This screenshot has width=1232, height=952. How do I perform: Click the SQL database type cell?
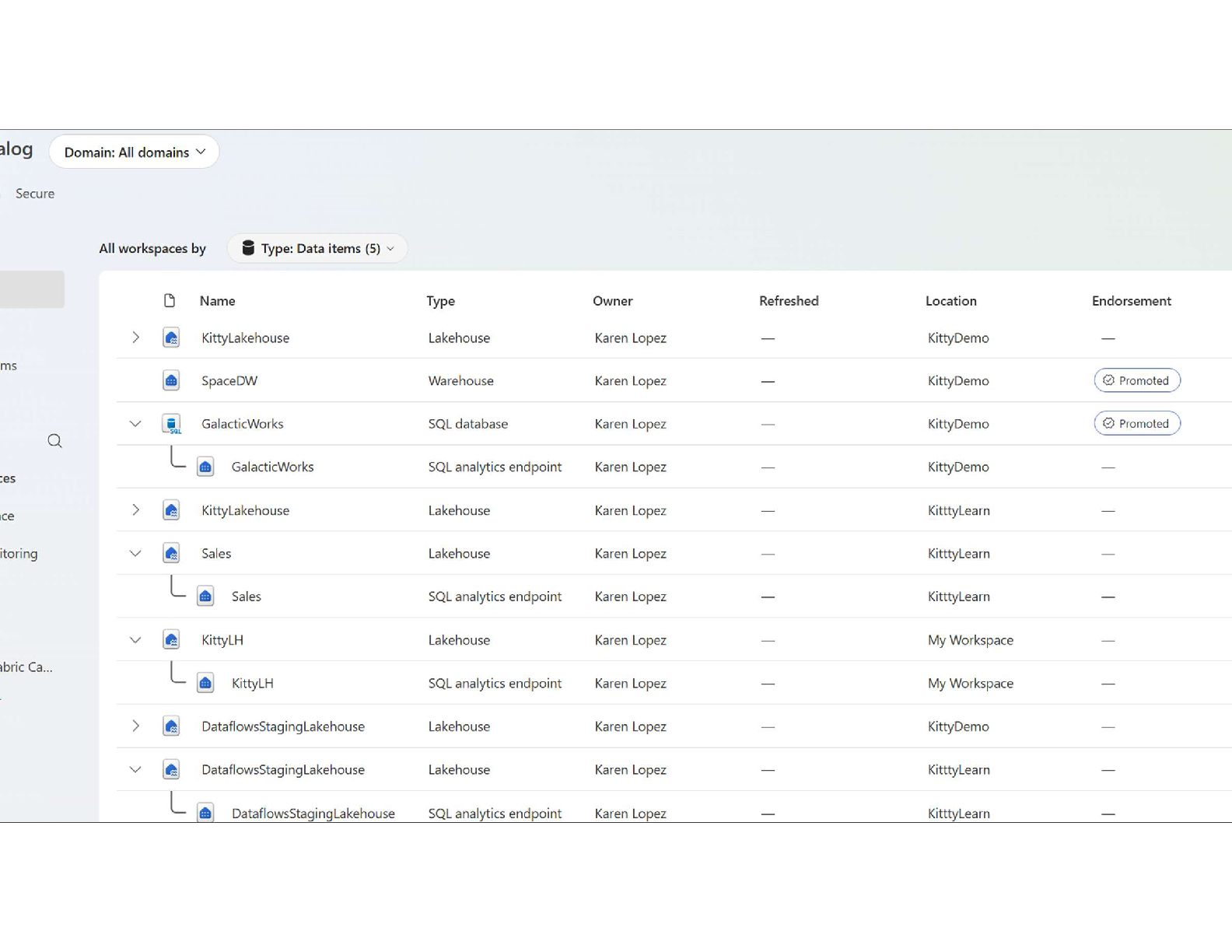point(468,424)
